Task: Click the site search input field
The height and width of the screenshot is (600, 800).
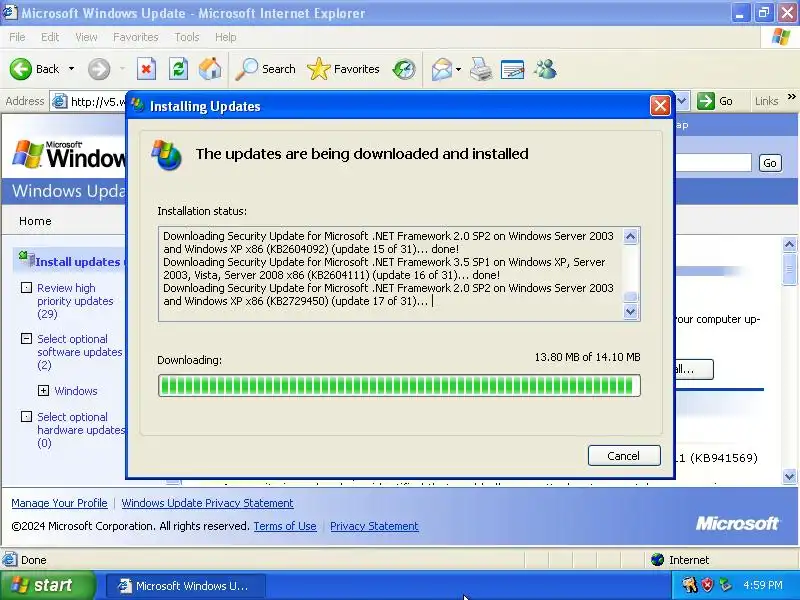Action: point(713,163)
